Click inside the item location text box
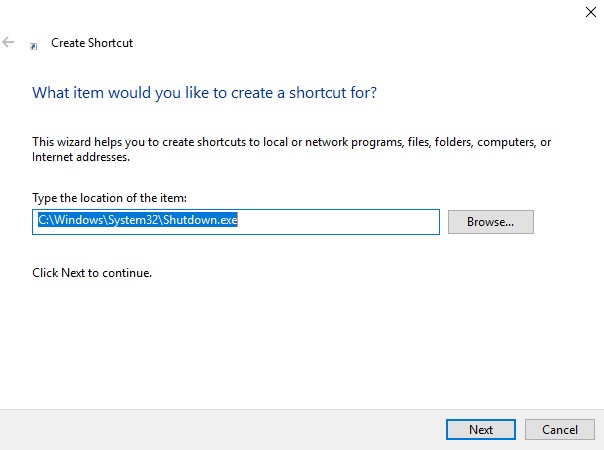This screenshot has width=604, height=450. click(x=340, y=222)
